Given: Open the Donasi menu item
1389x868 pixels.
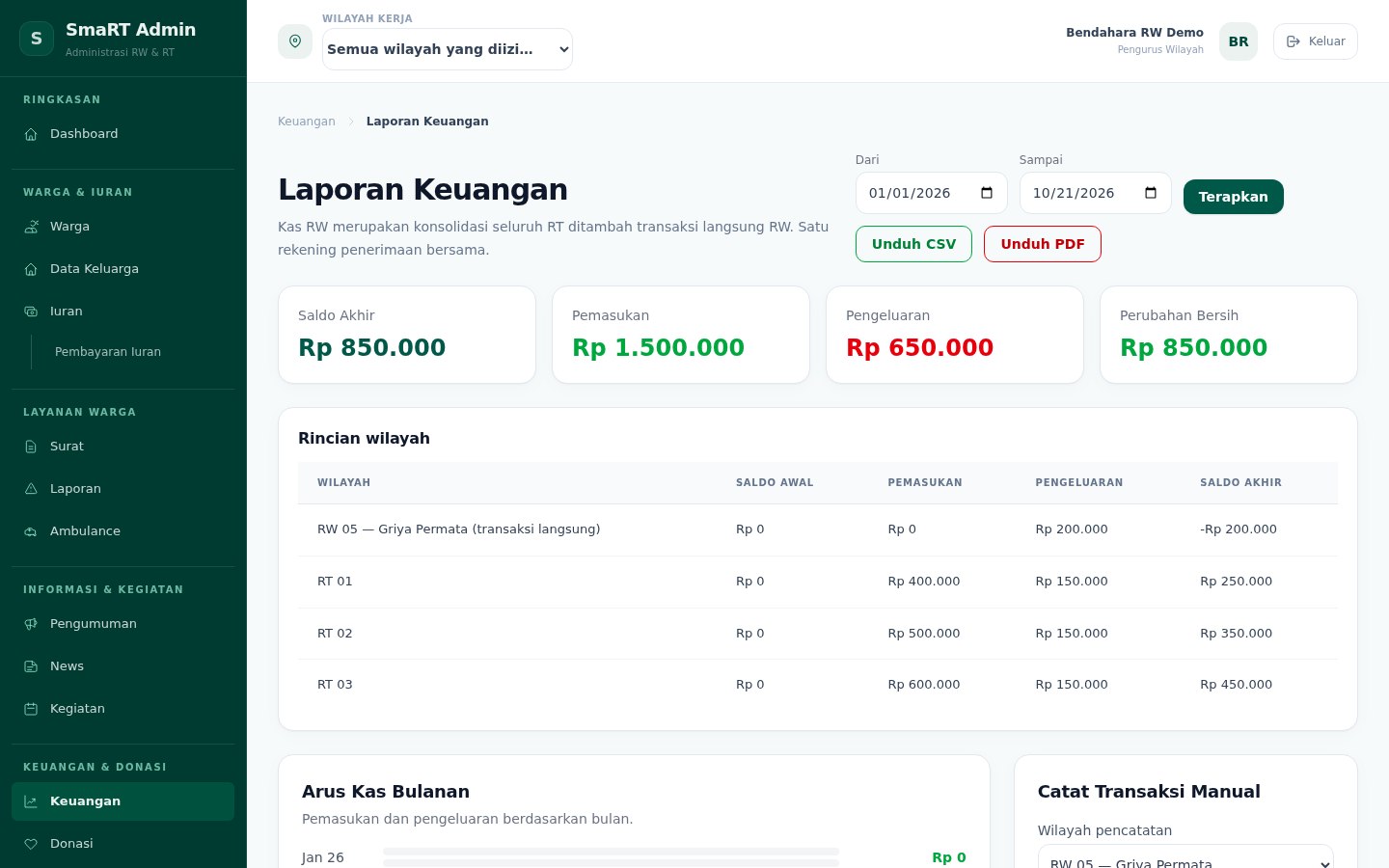Looking at the screenshot, I should pos(123,844).
